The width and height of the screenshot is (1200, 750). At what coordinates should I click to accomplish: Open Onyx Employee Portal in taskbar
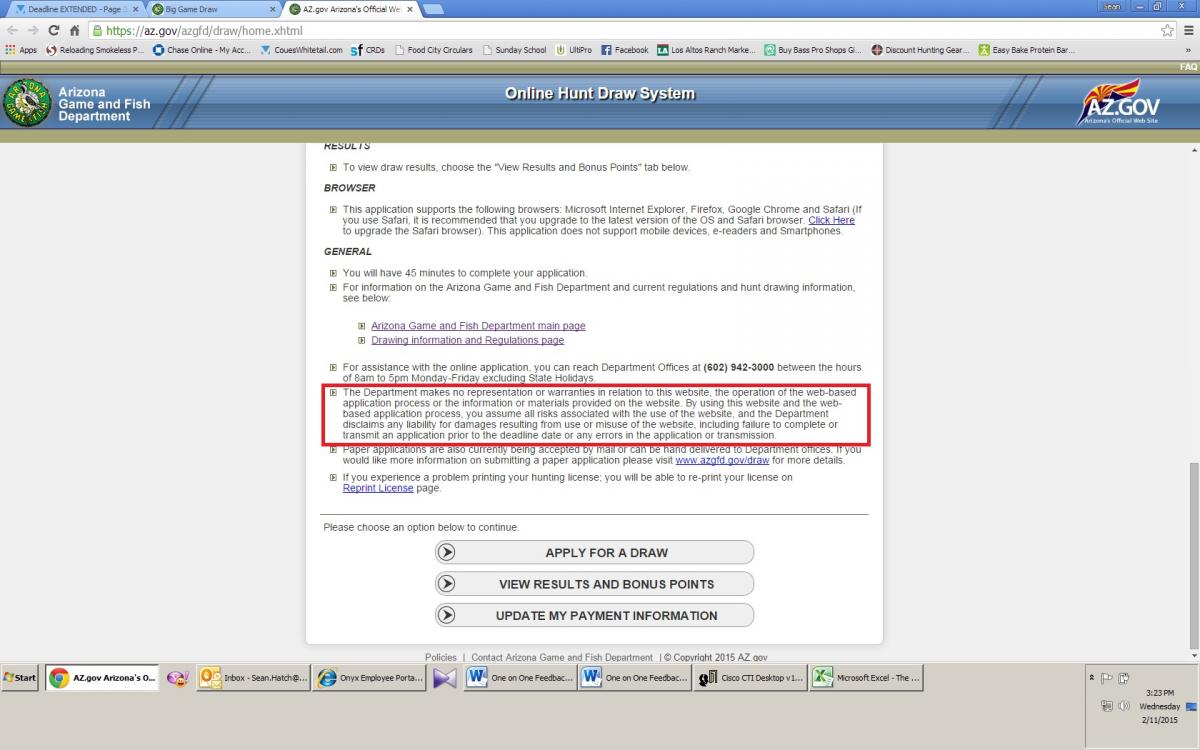pyautogui.click(x=369, y=678)
